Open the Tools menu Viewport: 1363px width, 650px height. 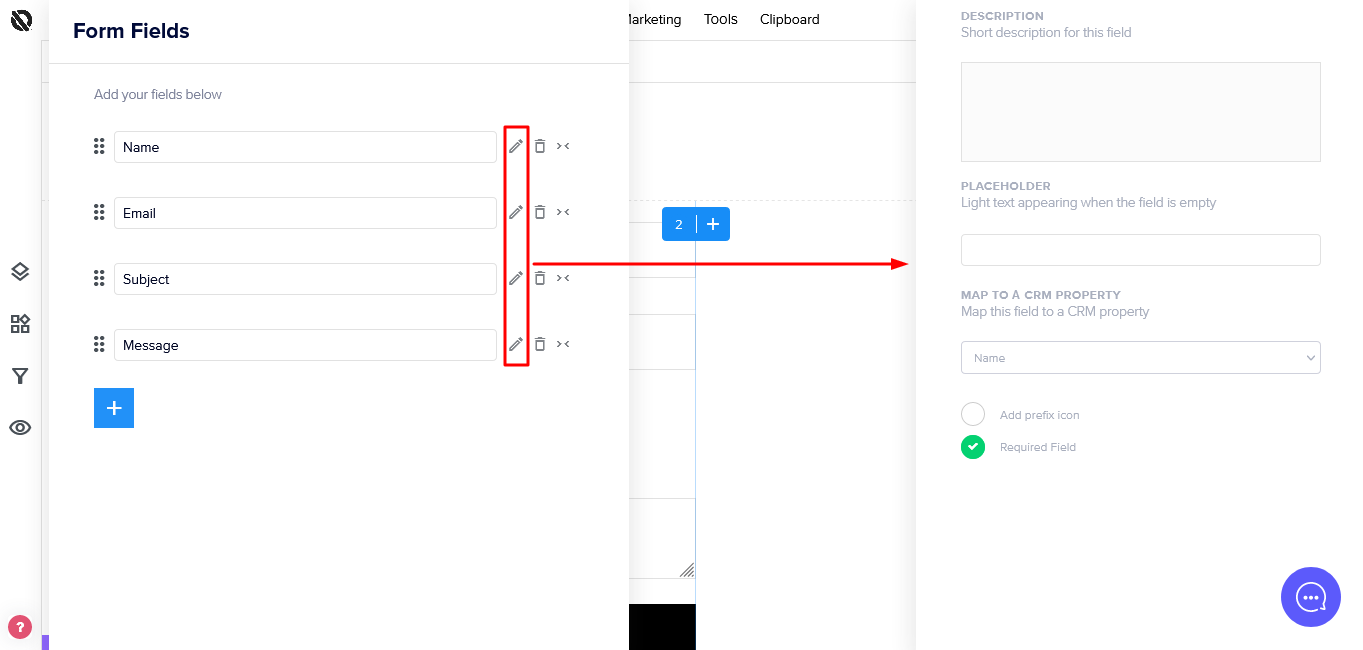(x=720, y=19)
